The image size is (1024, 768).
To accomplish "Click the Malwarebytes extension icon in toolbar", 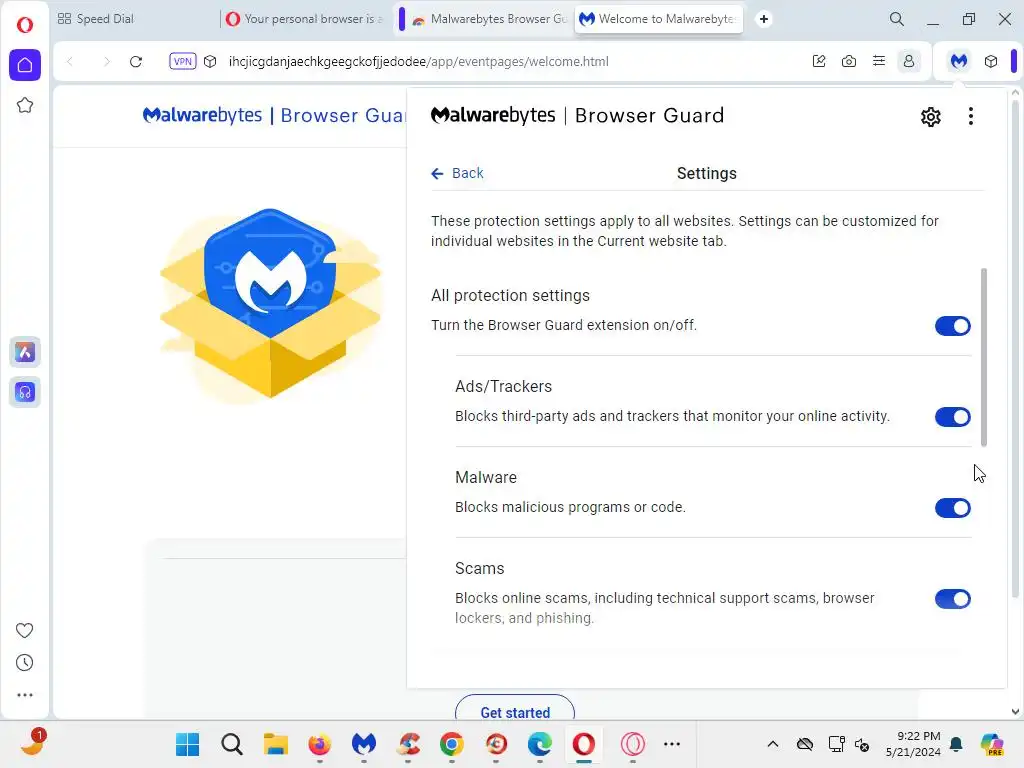I will pos(959,61).
